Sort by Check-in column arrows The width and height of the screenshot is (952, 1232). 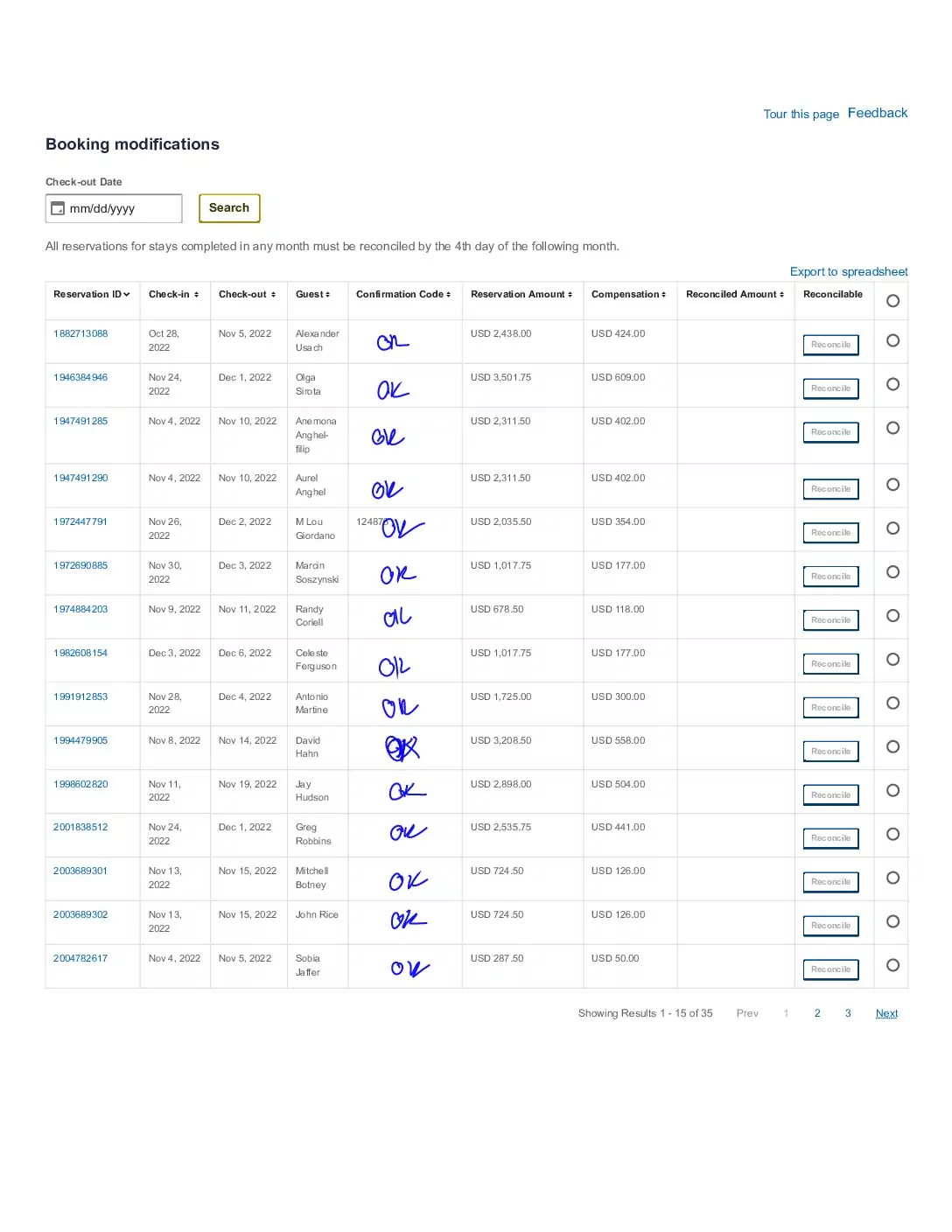point(196,295)
